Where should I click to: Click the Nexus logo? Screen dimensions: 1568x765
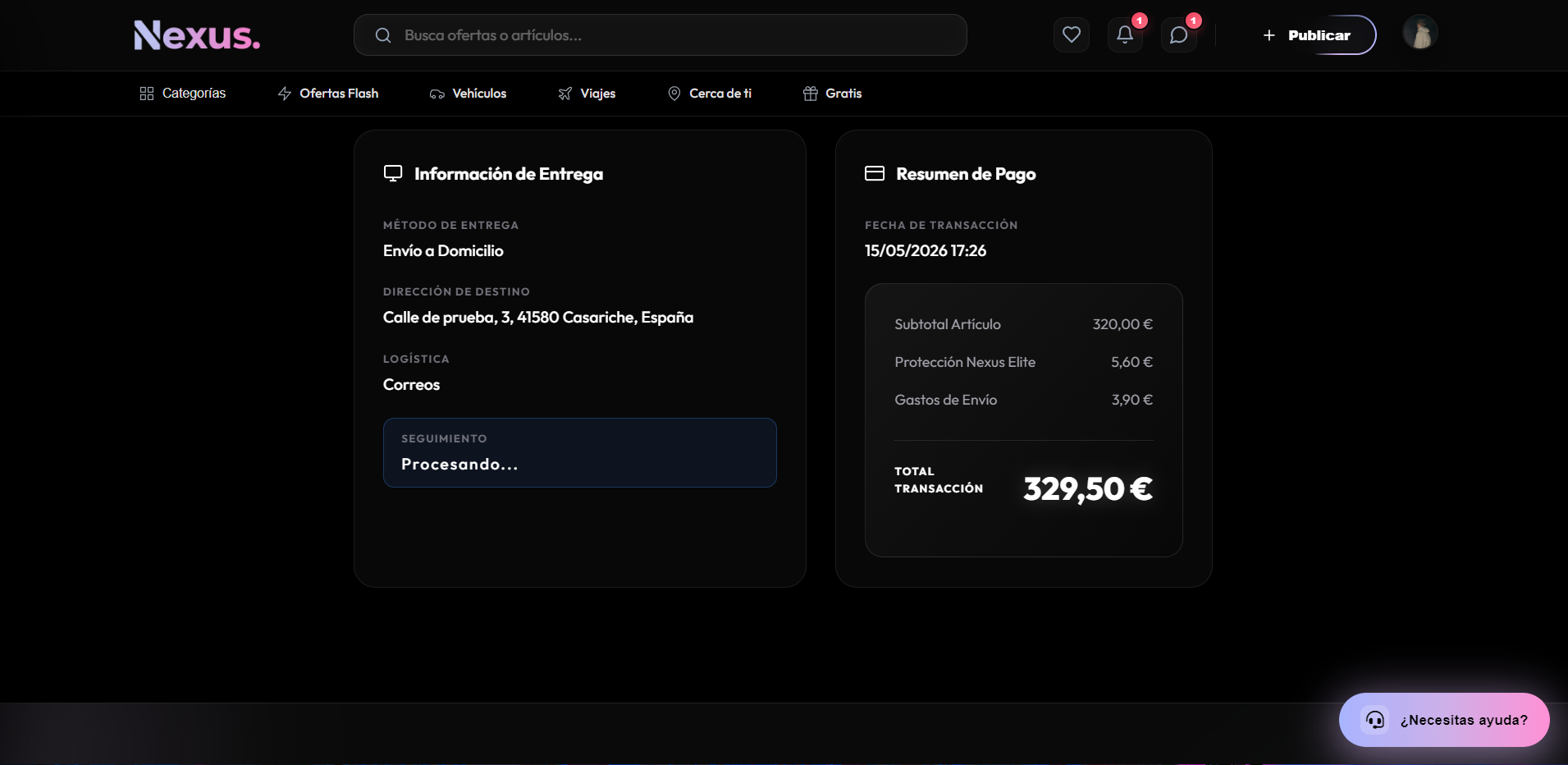point(197,35)
